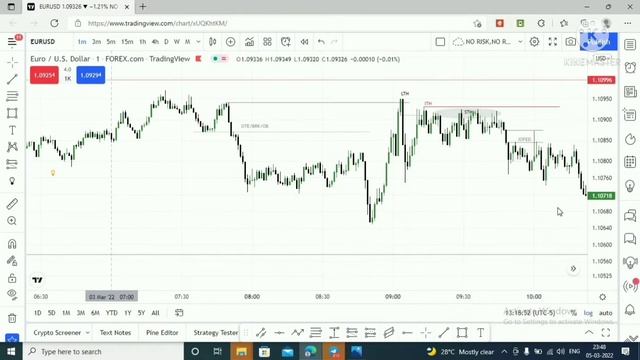Maximize the bottom panel
Image resolution: width=640 pixels, height=360 pixels.
tap(606, 333)
